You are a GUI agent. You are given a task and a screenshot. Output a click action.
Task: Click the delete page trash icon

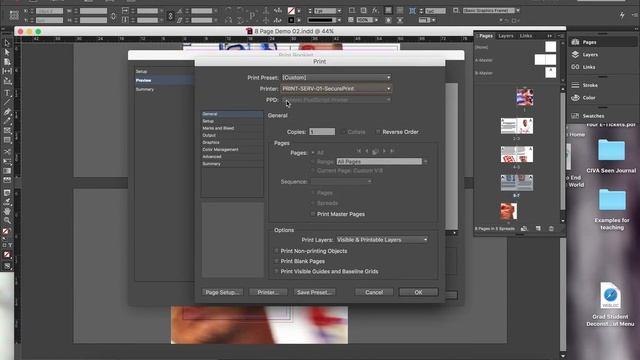coord(551,229)
